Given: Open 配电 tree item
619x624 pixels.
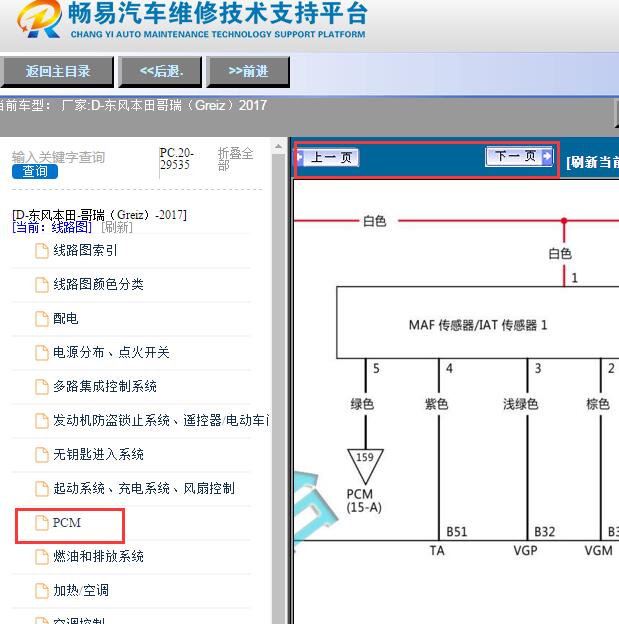Looking at the screenshot, I should click(66, 318).
